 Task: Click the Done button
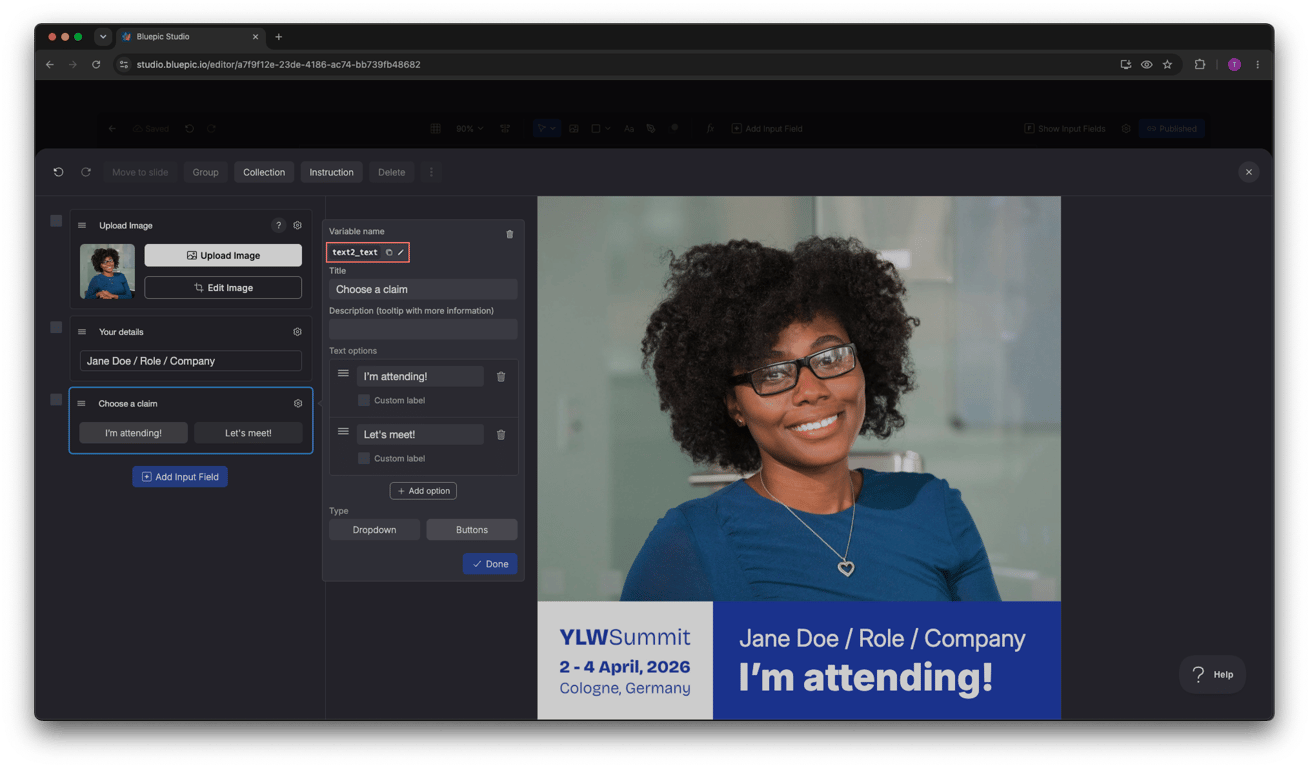(x=490, y=564)
